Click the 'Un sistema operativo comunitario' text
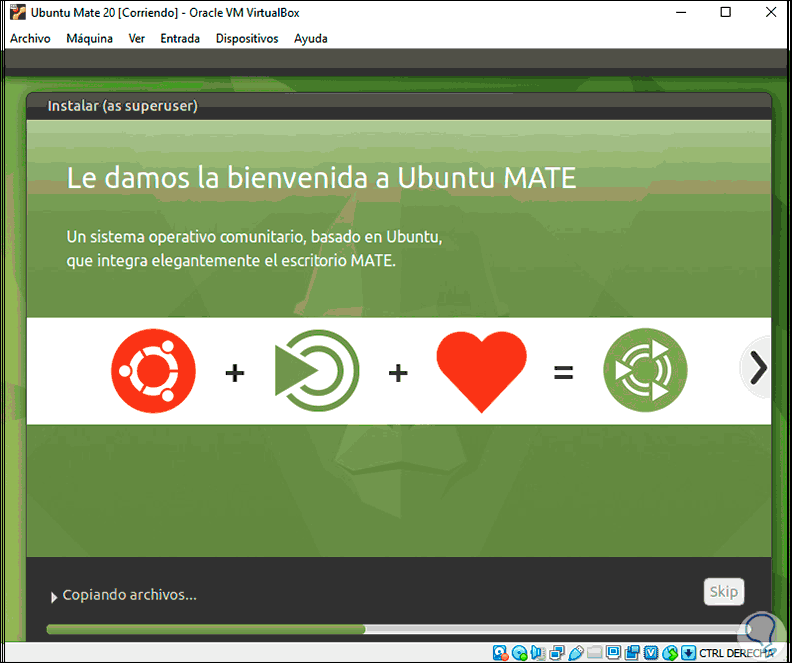 point(255,237)
